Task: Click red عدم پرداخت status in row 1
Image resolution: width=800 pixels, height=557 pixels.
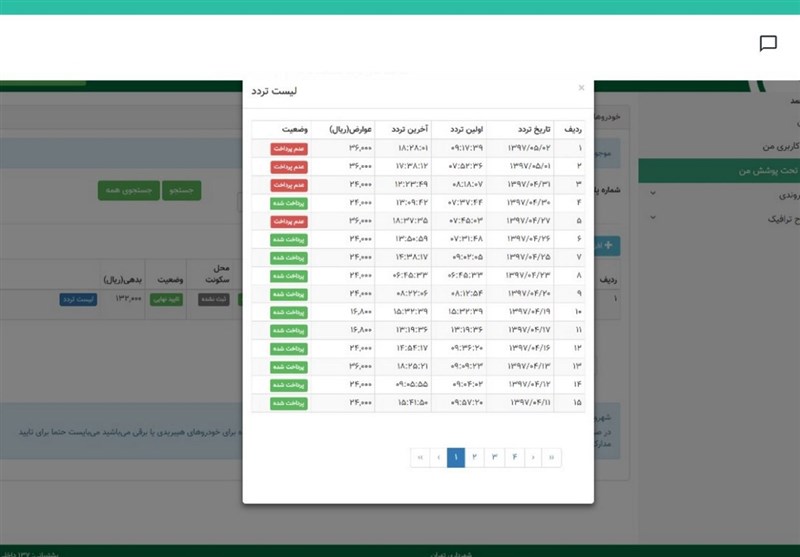Action: [x=289, y=148]
